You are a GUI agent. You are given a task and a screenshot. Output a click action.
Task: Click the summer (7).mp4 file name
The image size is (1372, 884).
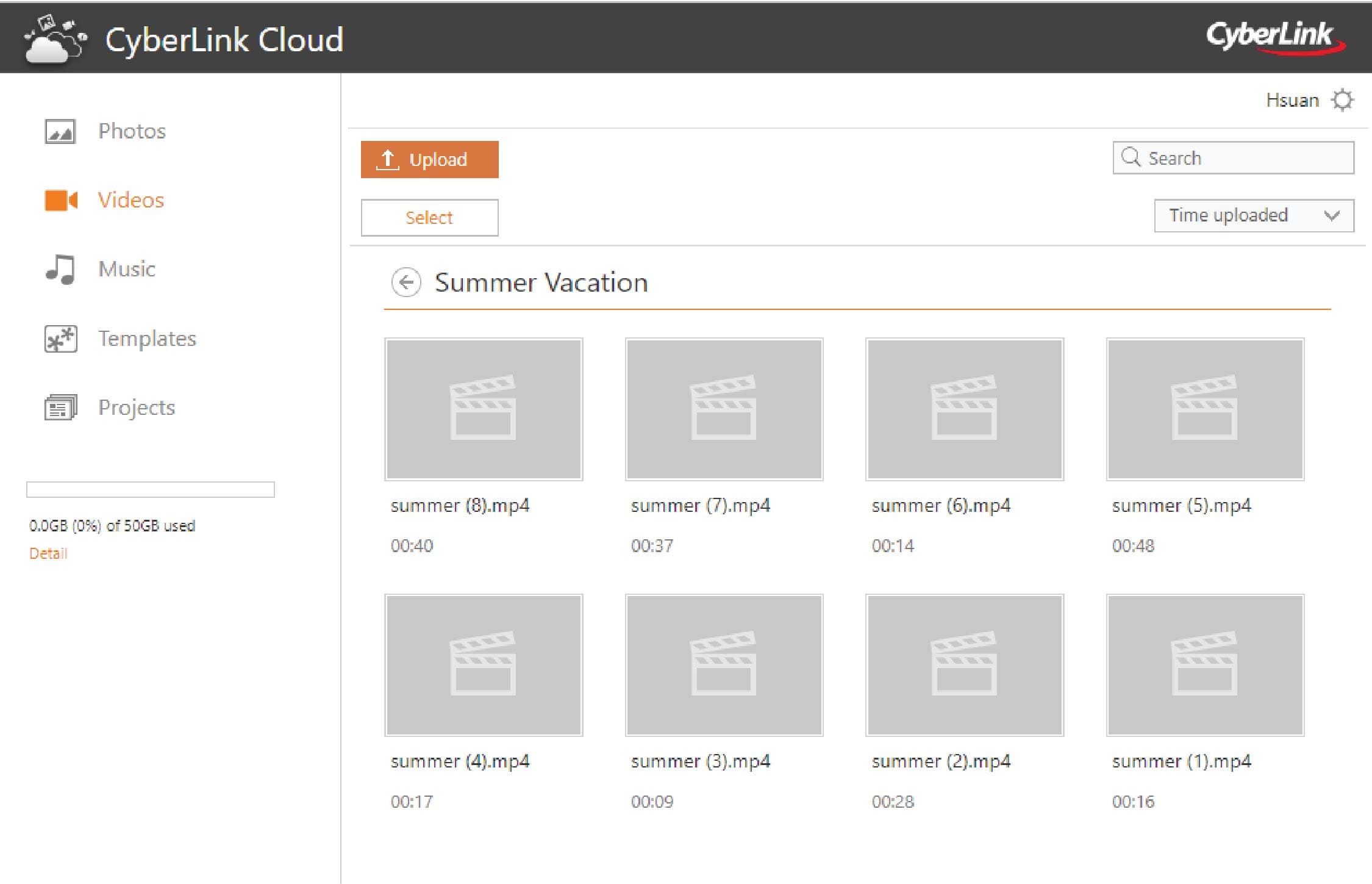coord(701,506)
